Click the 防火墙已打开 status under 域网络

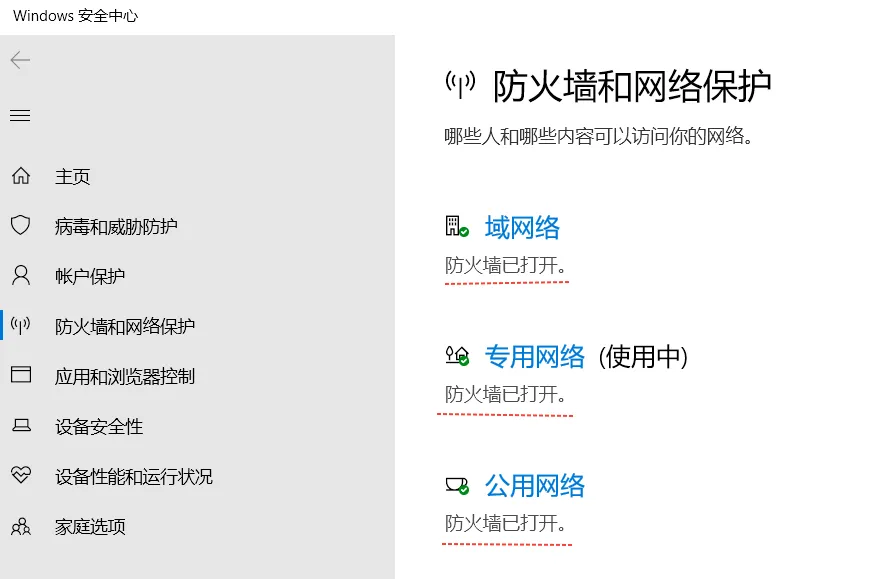[506, 265]
